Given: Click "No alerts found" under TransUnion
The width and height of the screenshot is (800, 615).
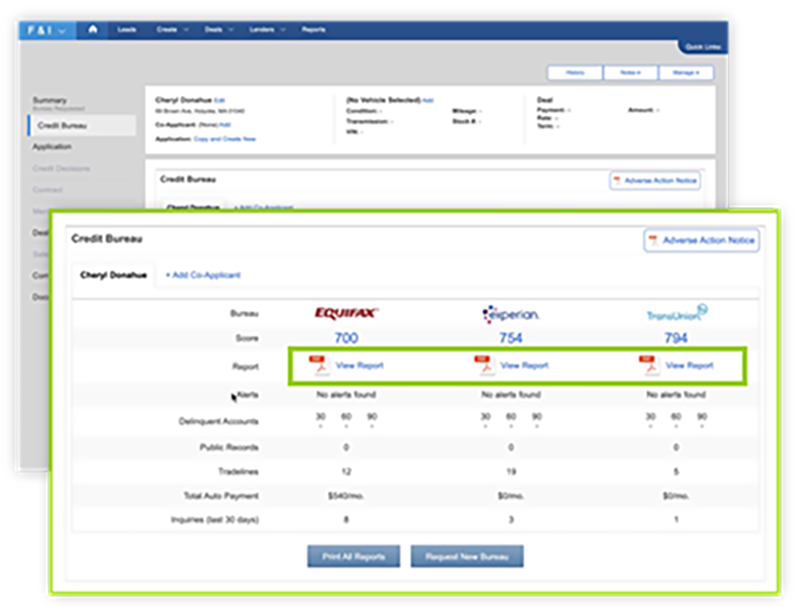Looking at the screenshot, I should pos(676,395).
